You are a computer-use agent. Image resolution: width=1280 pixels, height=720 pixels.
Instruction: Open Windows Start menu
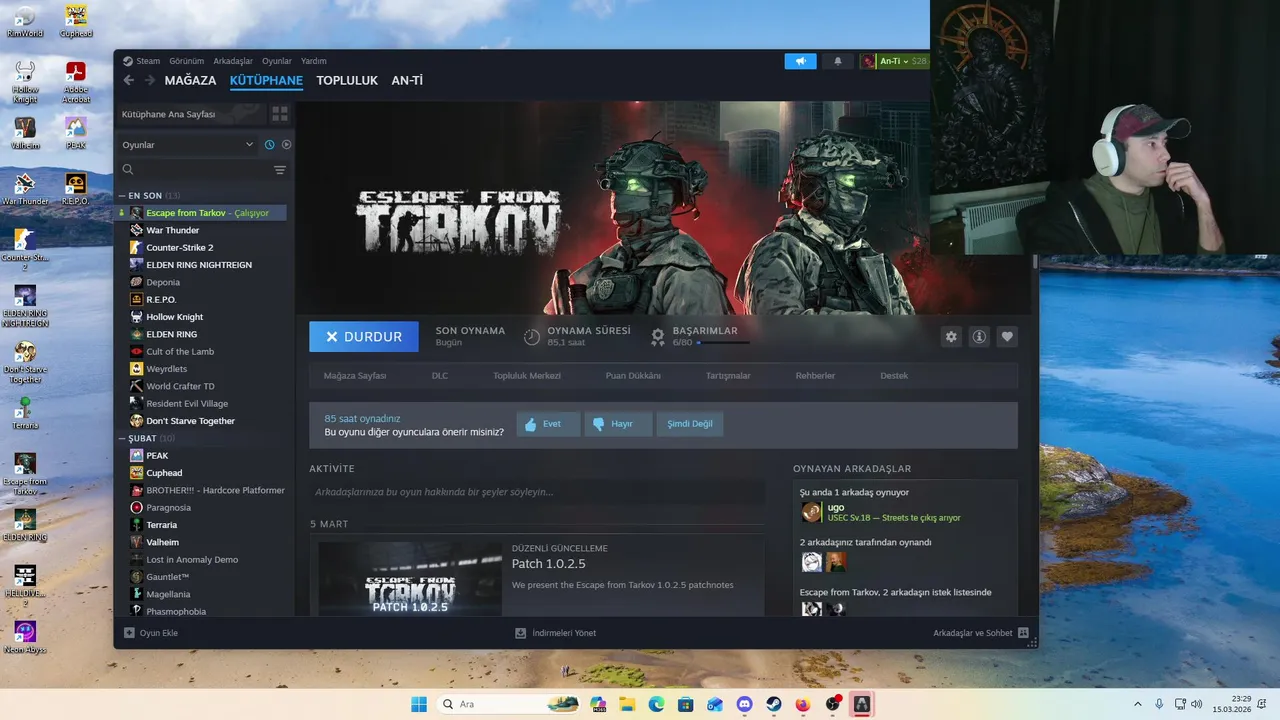(418, 704)
